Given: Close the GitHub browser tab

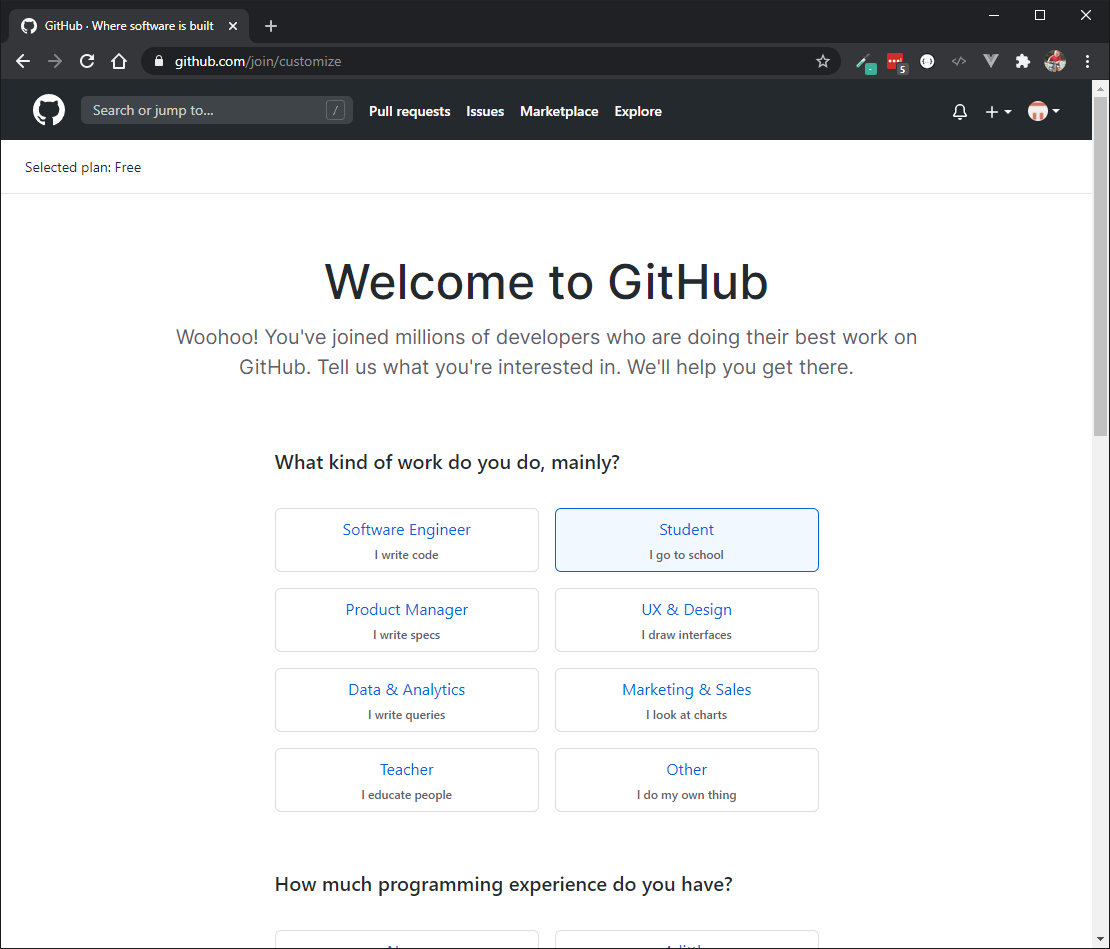Looking at the screenshot, I should [x=233, y=26].
